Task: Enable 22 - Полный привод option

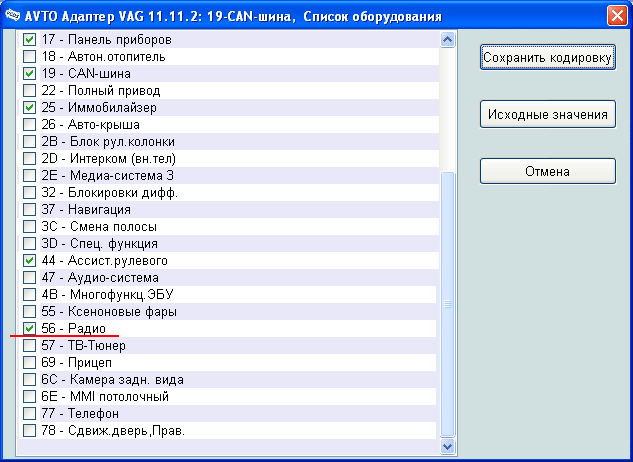Action: coord(30,90)
